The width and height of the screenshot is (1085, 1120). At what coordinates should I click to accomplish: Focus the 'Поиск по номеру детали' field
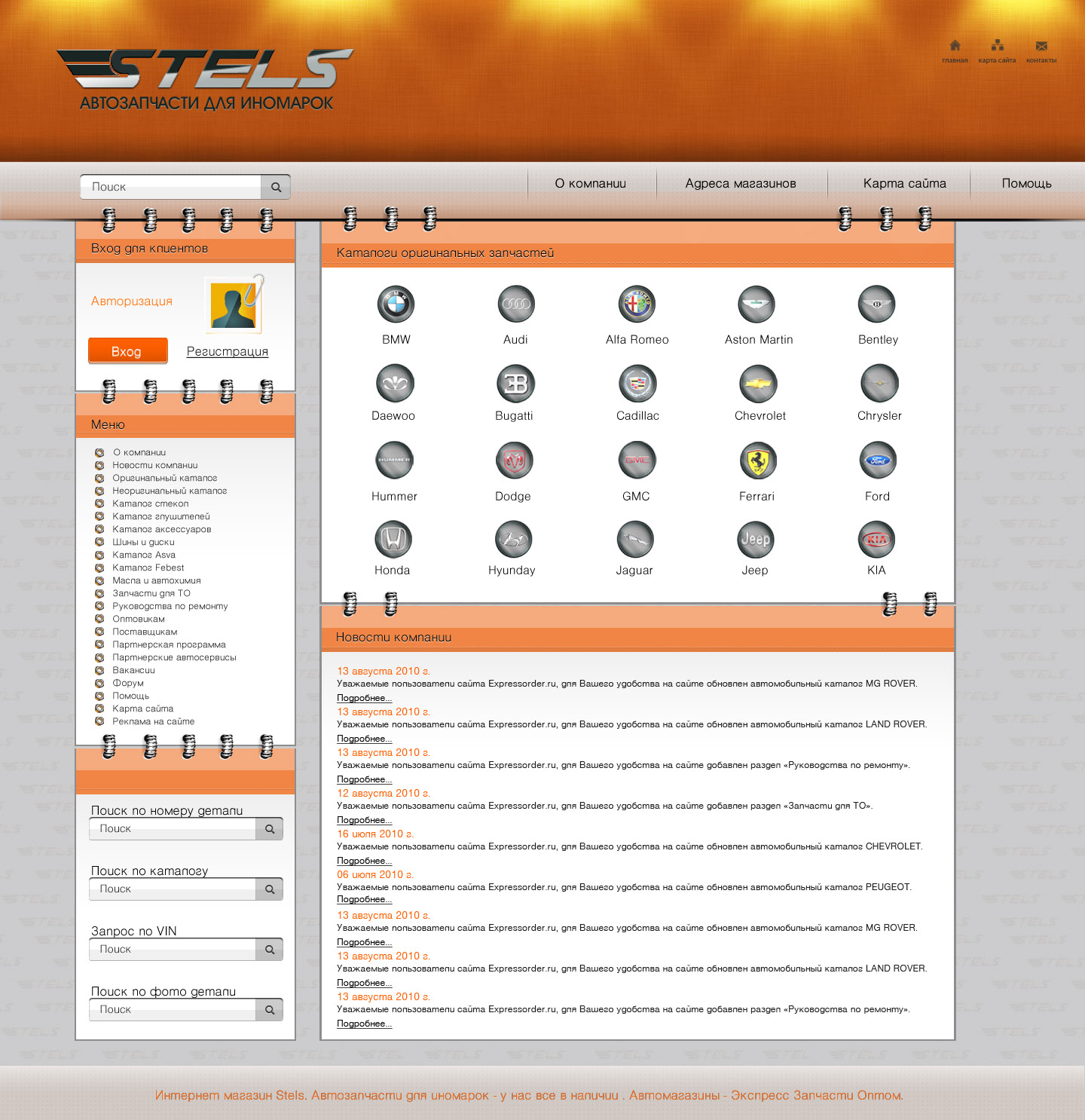click(173, 829)
